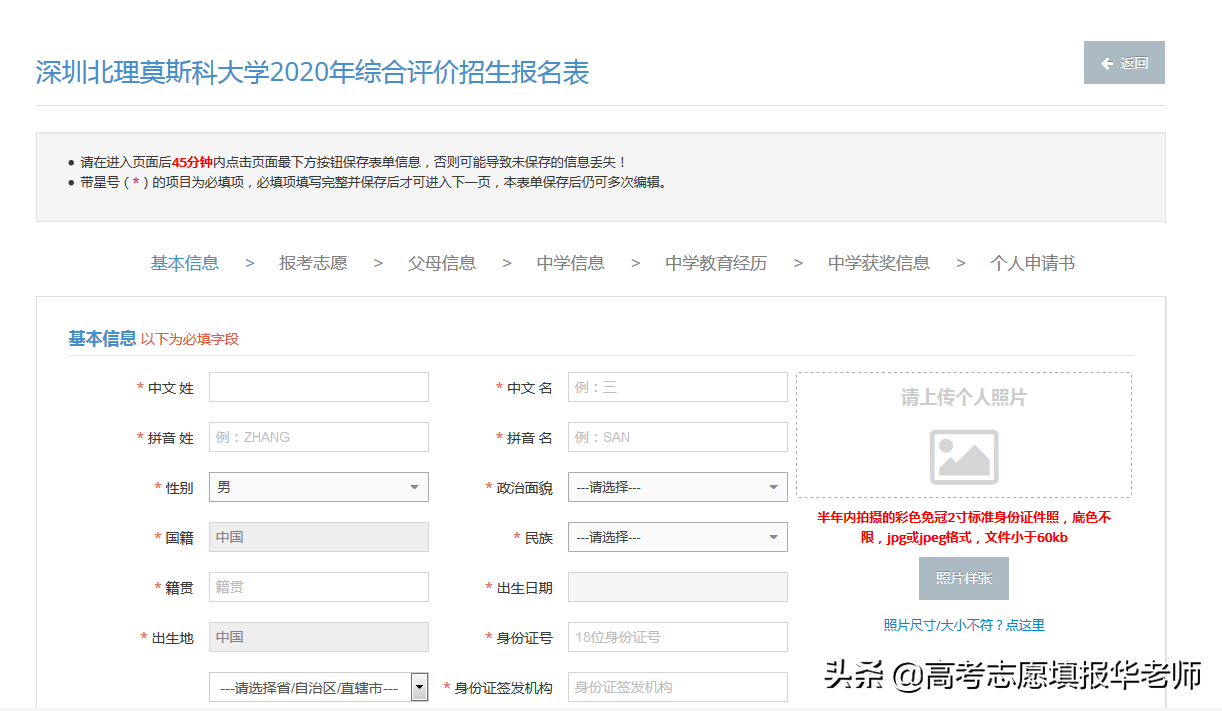Open the 中学信息 section
Screen dimensions: 1222x711
pyautogui.click(x=570, y=263)
